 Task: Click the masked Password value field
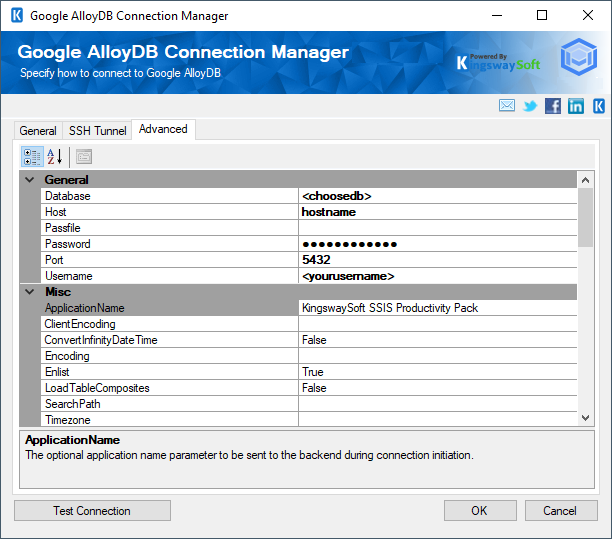(x=438, y=244)
